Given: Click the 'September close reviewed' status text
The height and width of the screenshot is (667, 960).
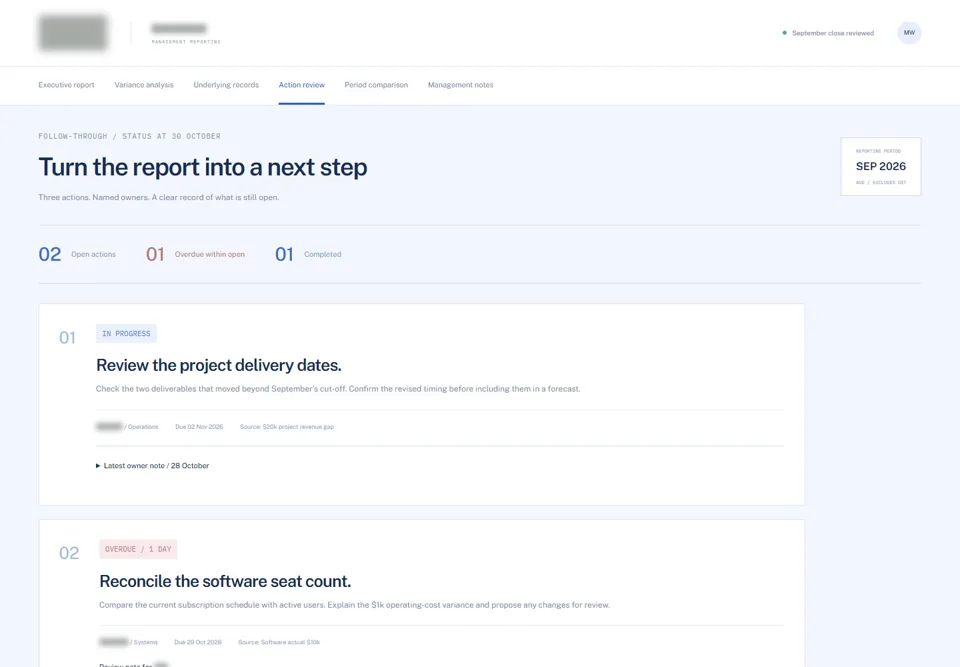Looking at the screenshot, I should (x=833, y=33).
